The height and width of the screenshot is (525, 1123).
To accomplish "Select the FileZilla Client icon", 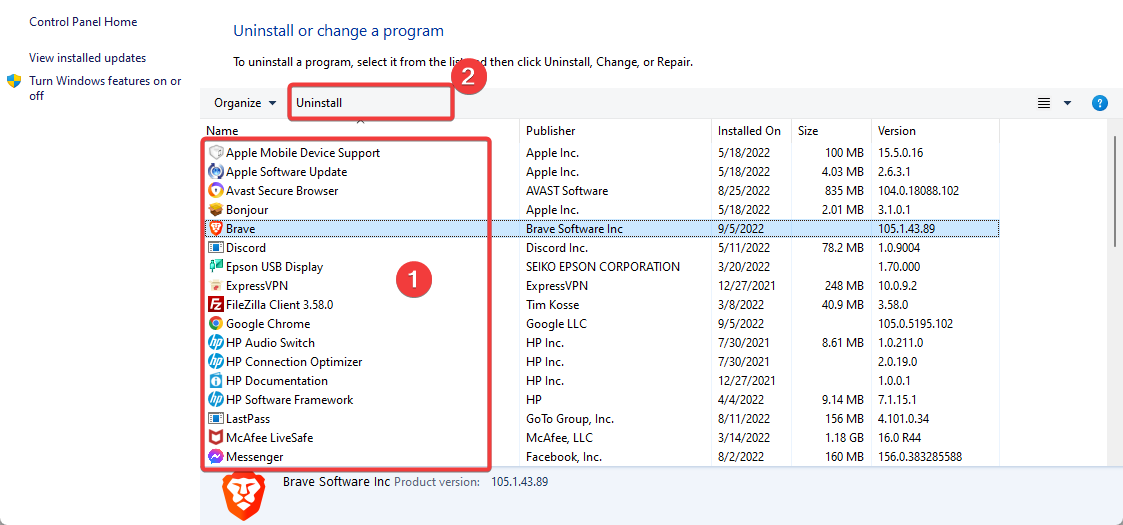I will 215,305.
